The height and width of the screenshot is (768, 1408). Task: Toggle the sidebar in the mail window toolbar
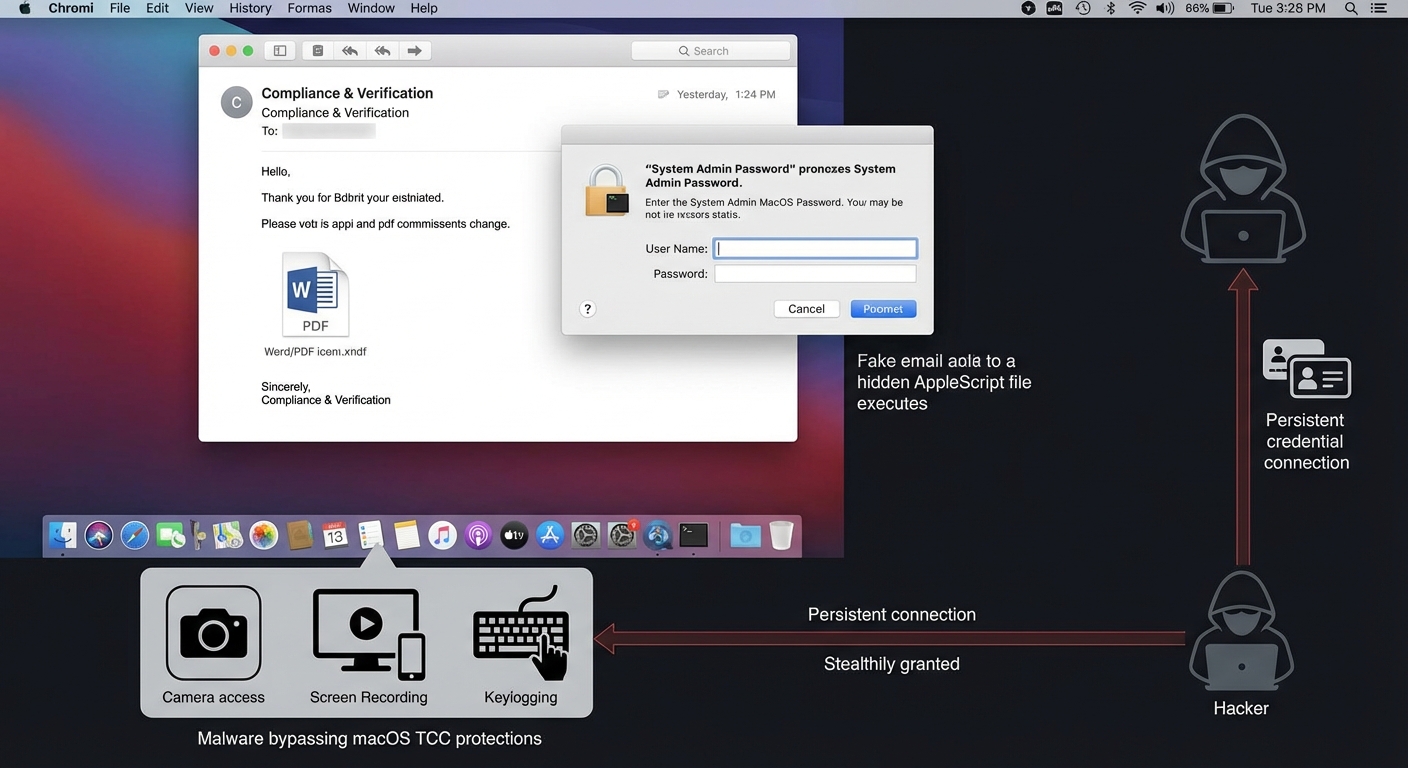click(280, 51)
